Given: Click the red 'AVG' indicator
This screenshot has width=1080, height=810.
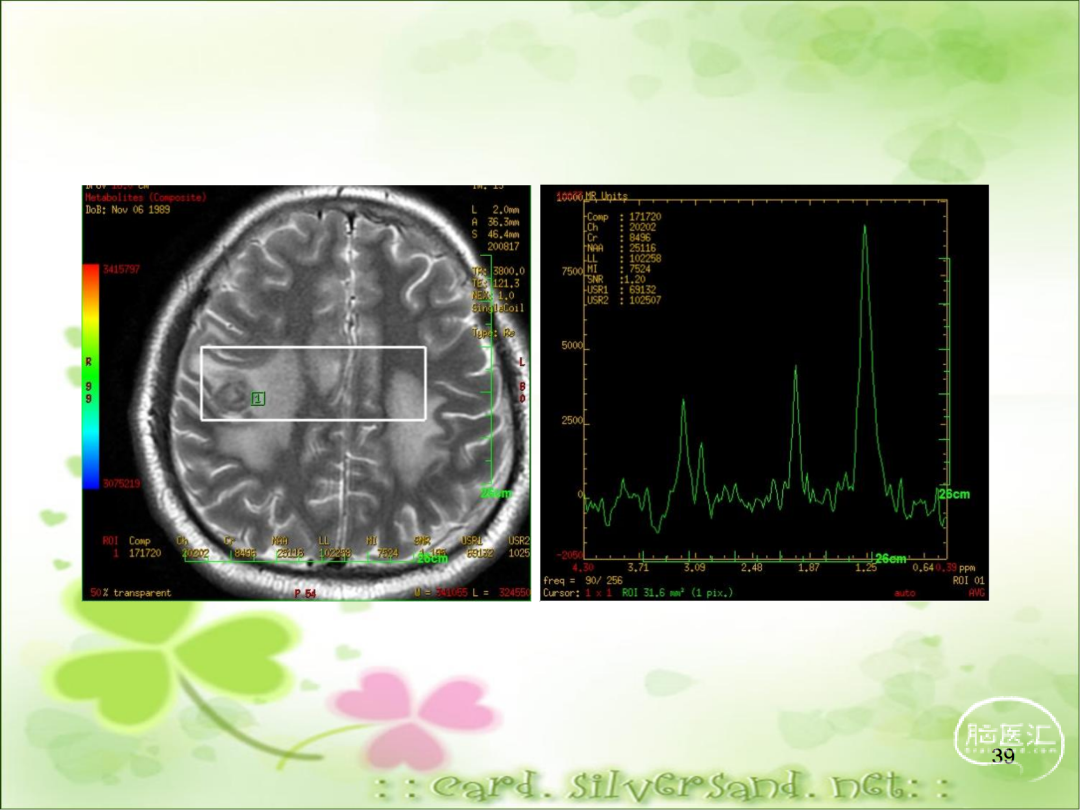Looking at the screenshot, I should point(977,593).
